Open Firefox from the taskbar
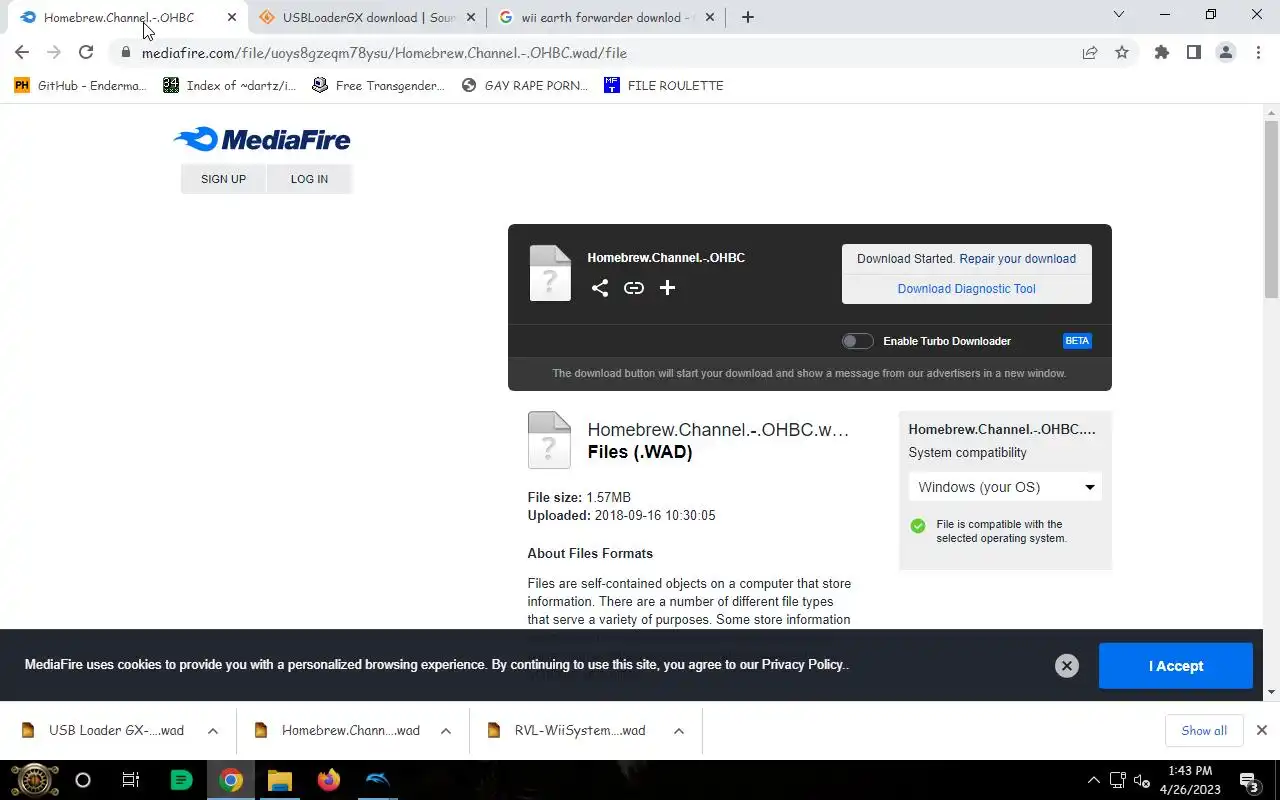 coord(328,780)
